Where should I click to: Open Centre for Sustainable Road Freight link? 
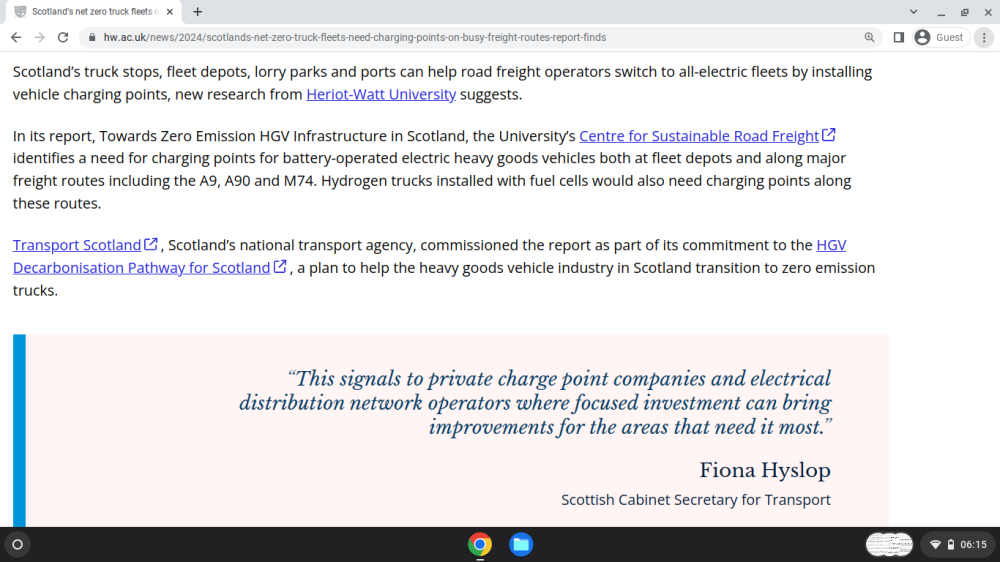699,136
